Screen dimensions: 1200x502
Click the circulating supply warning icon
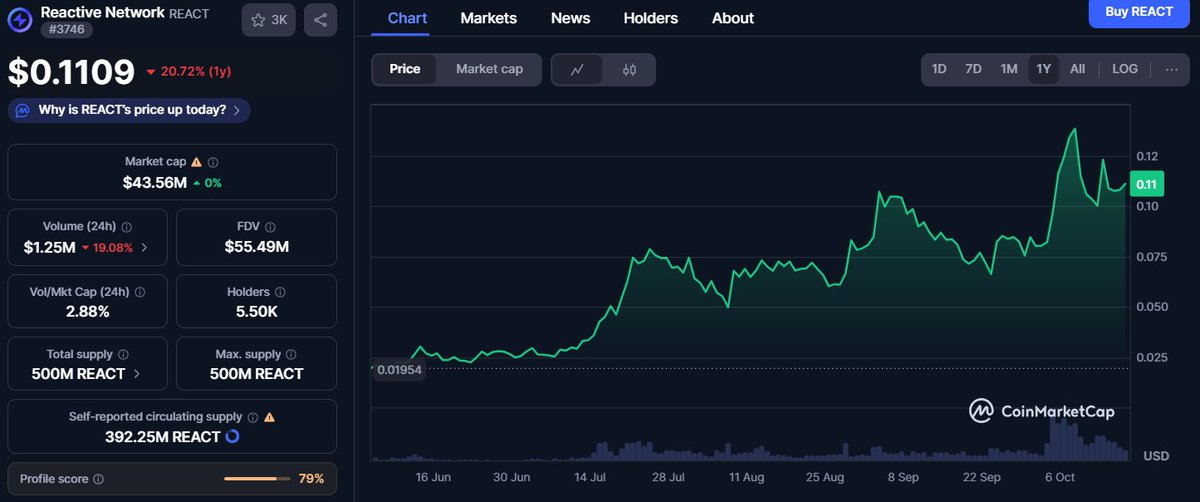269,417
